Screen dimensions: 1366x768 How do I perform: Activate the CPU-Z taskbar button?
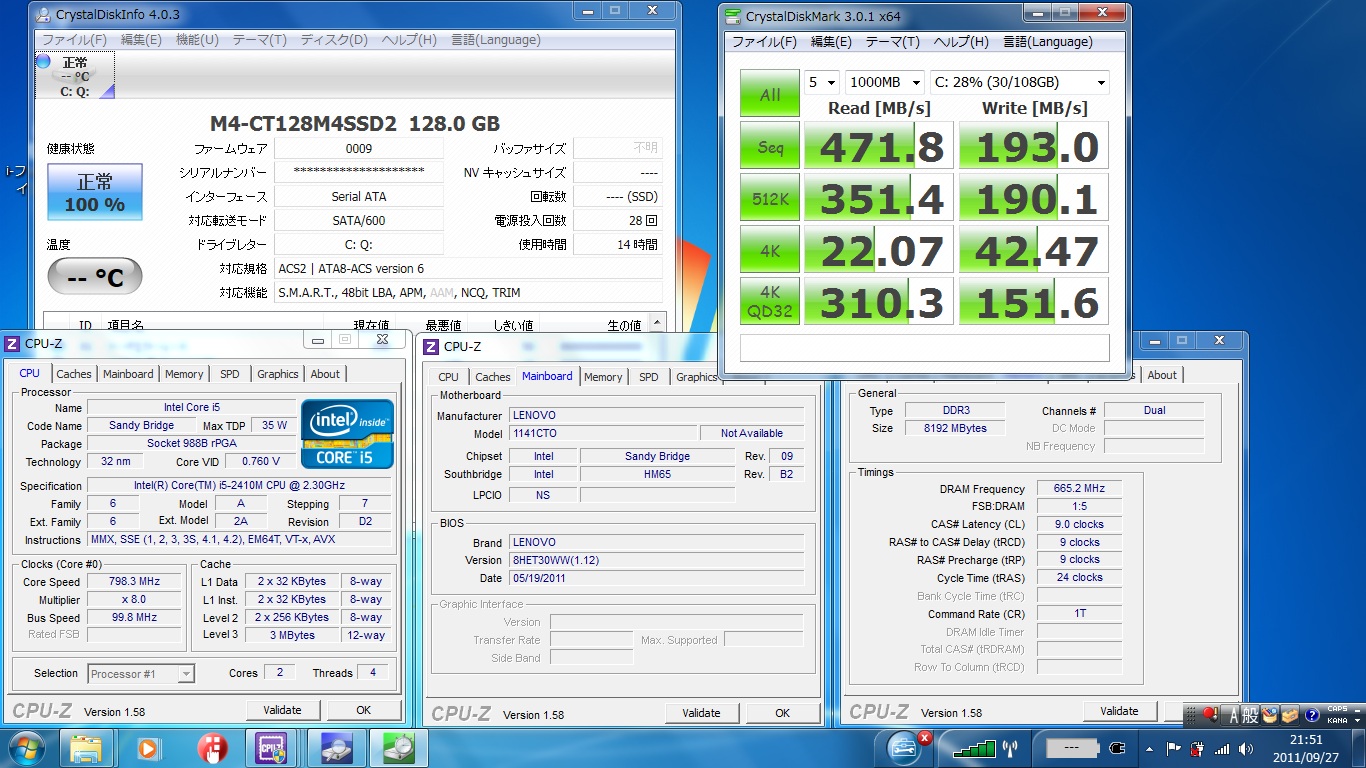point(272,748)
